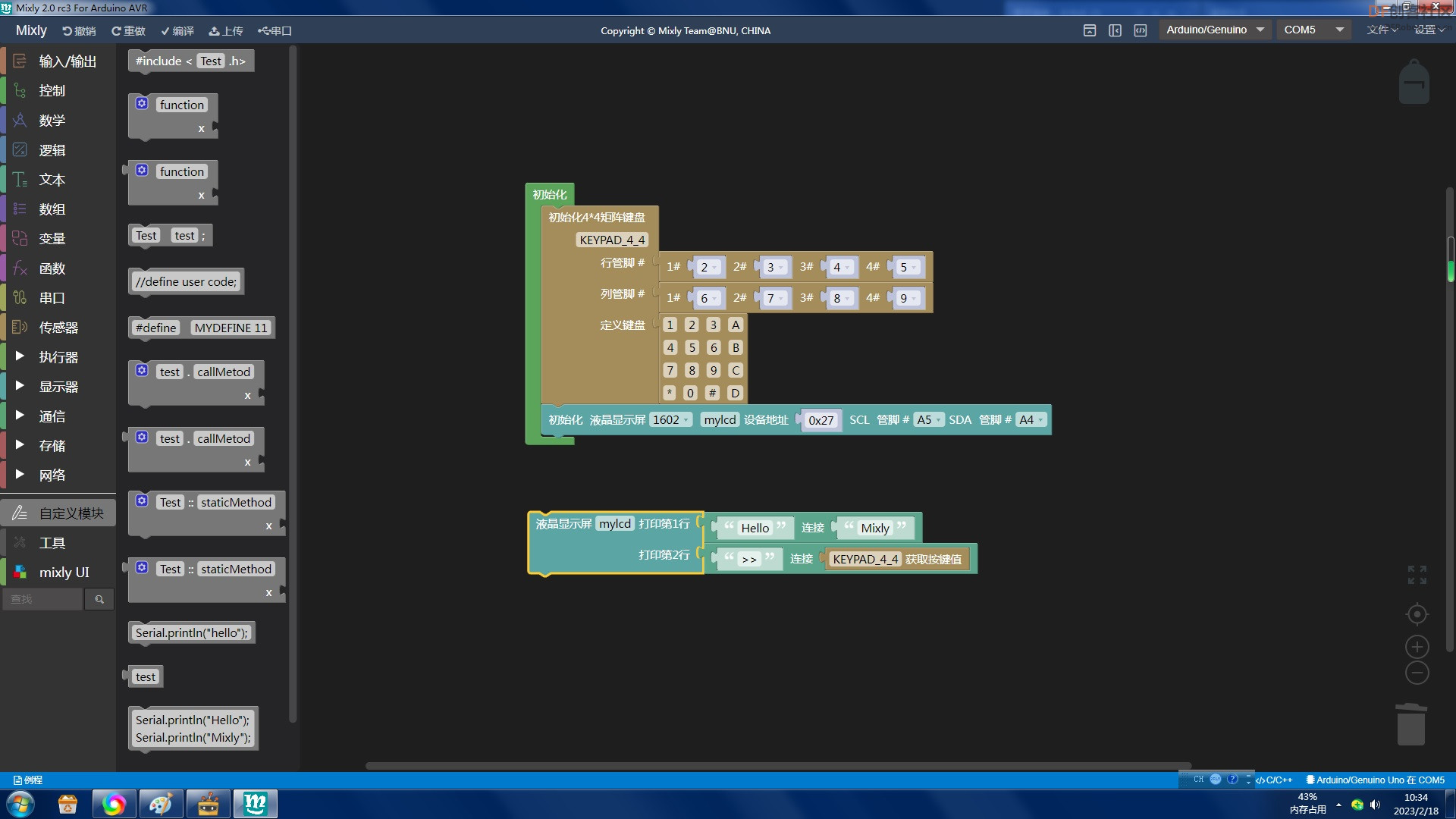Viewport: 1456px width, 819px height.
Task: Open the COM5 port dropdown
Action: (1313, 30)
